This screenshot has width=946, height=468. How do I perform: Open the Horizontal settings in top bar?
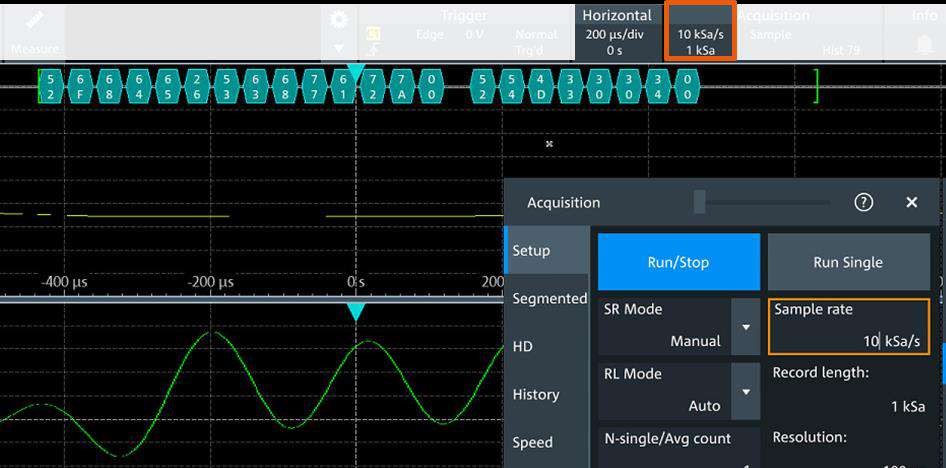tap(616, 32)
